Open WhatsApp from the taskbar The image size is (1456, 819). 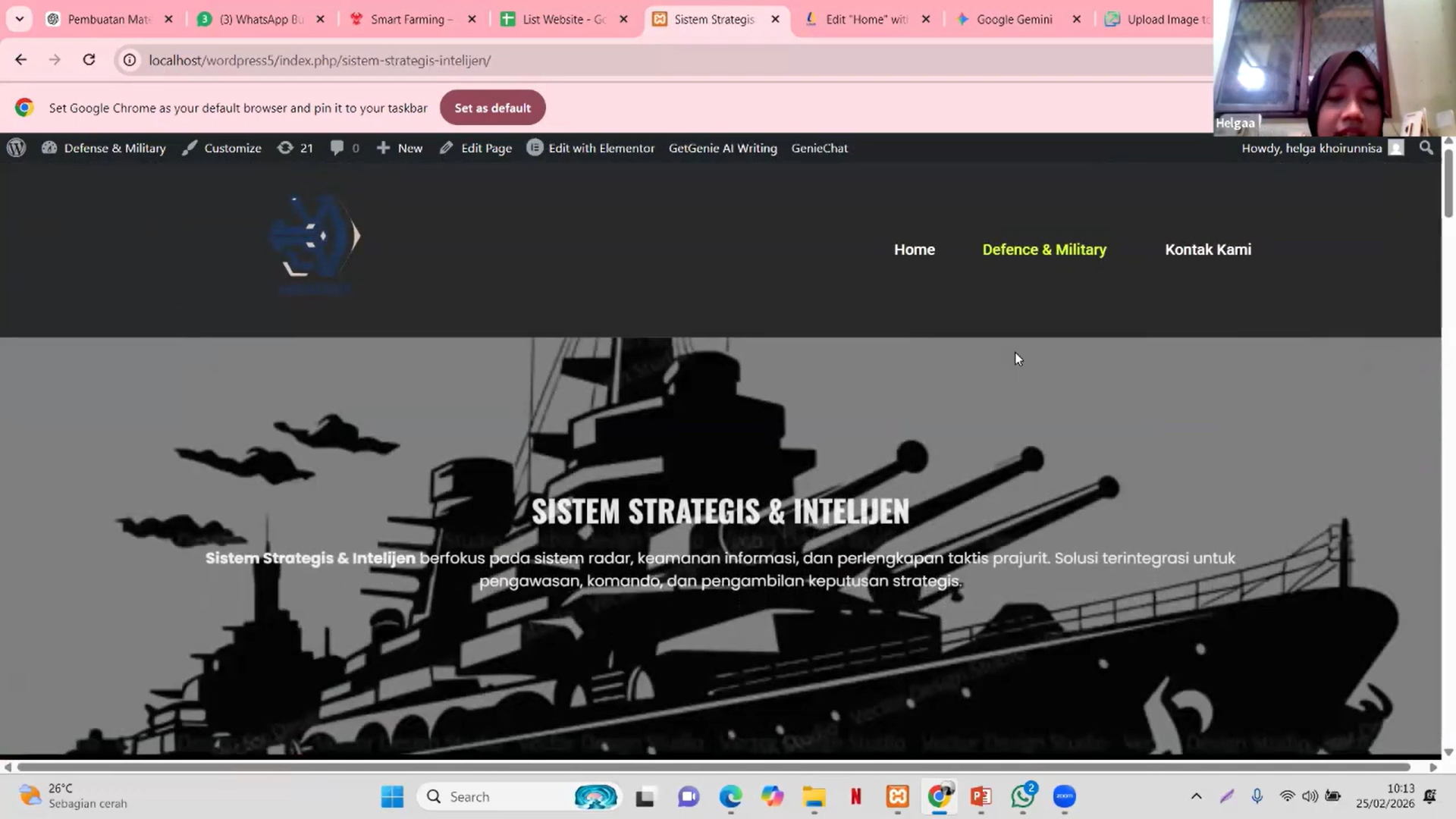click(1022, 796)
